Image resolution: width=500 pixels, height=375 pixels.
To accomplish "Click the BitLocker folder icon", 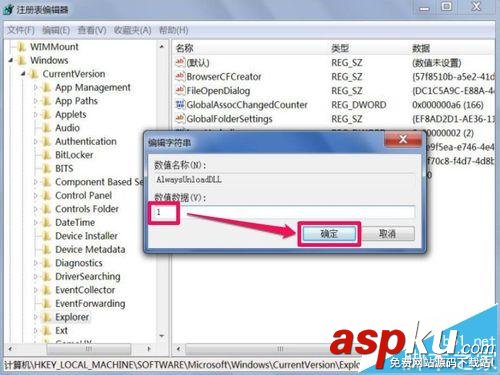I will (47, 155).
